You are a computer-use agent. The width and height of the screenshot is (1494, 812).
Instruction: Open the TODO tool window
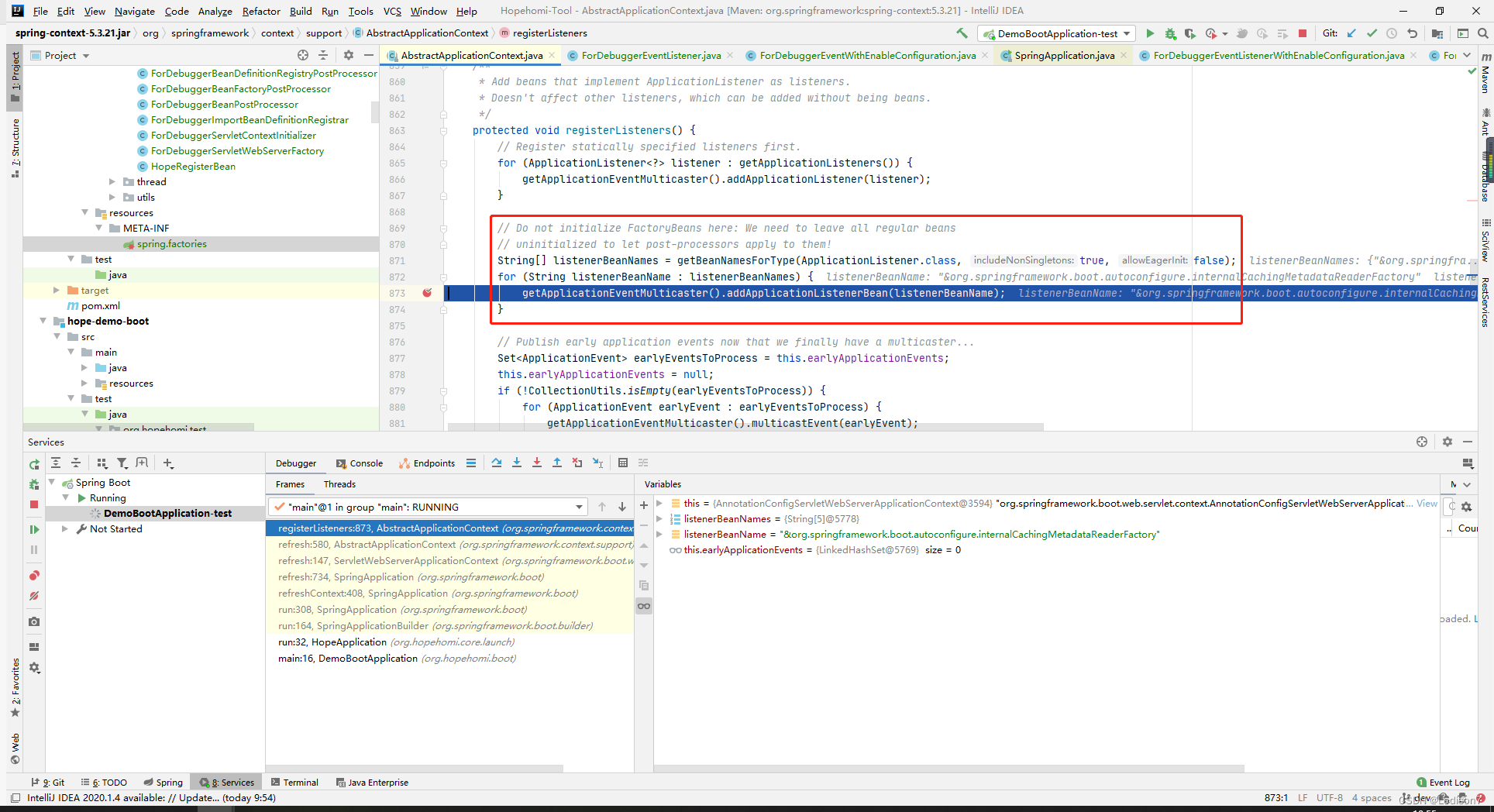(105, 783)
